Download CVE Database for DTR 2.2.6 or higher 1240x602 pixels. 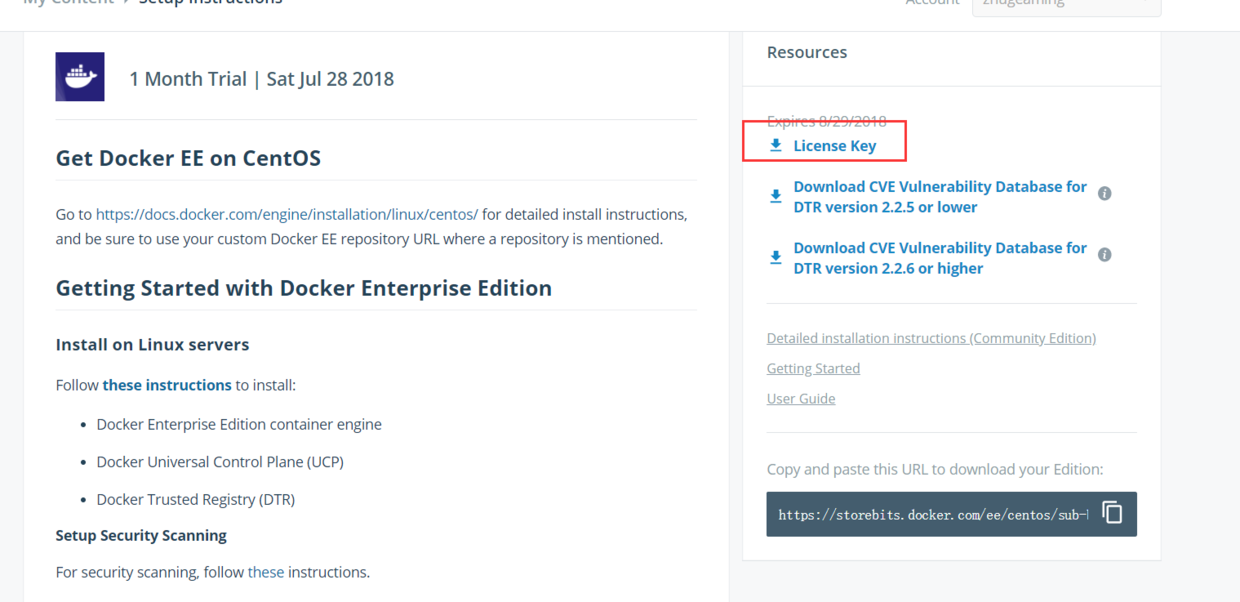[x=940, y=258]
